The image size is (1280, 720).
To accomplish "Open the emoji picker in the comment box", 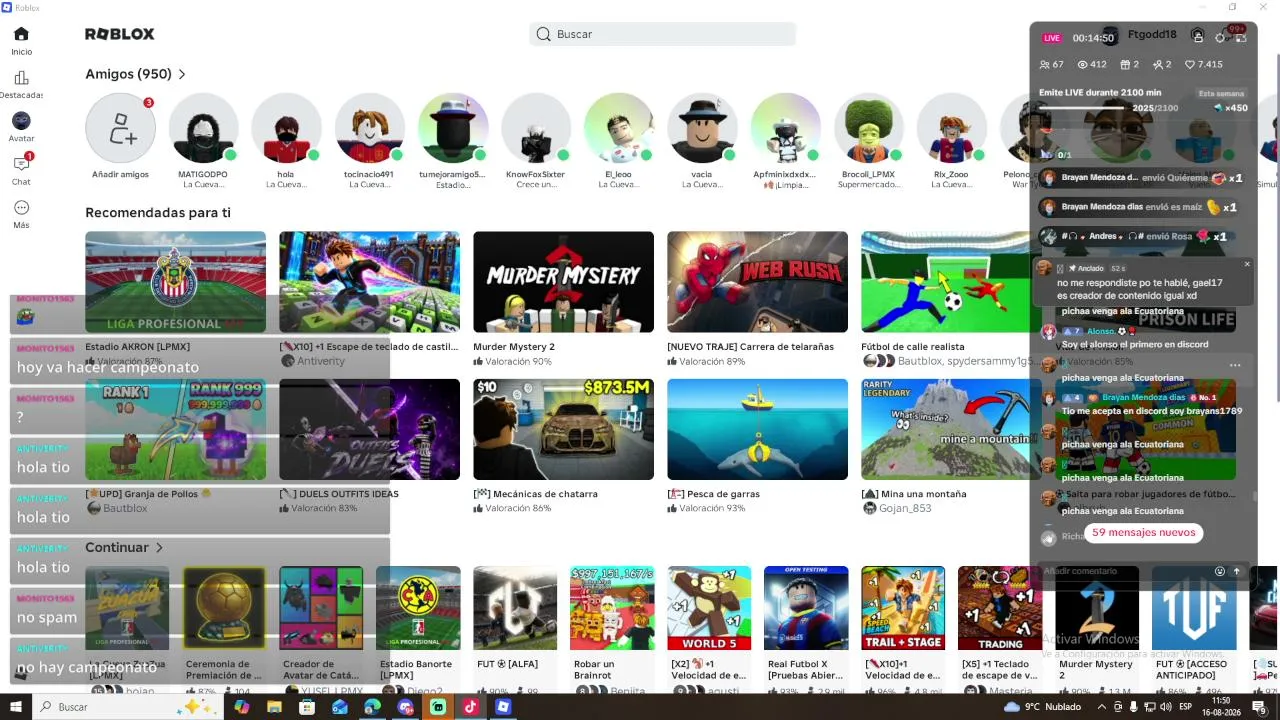I will tap(1220, 571).
